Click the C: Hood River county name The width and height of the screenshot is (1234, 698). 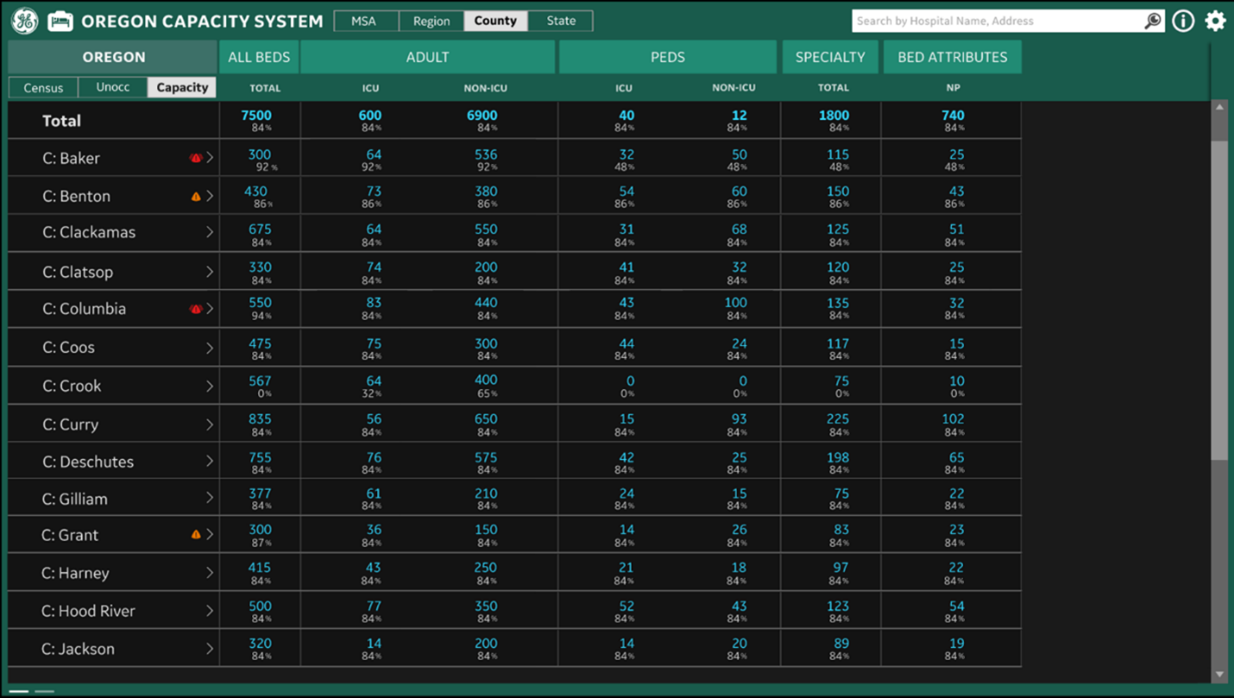click(x=88, y=611)
